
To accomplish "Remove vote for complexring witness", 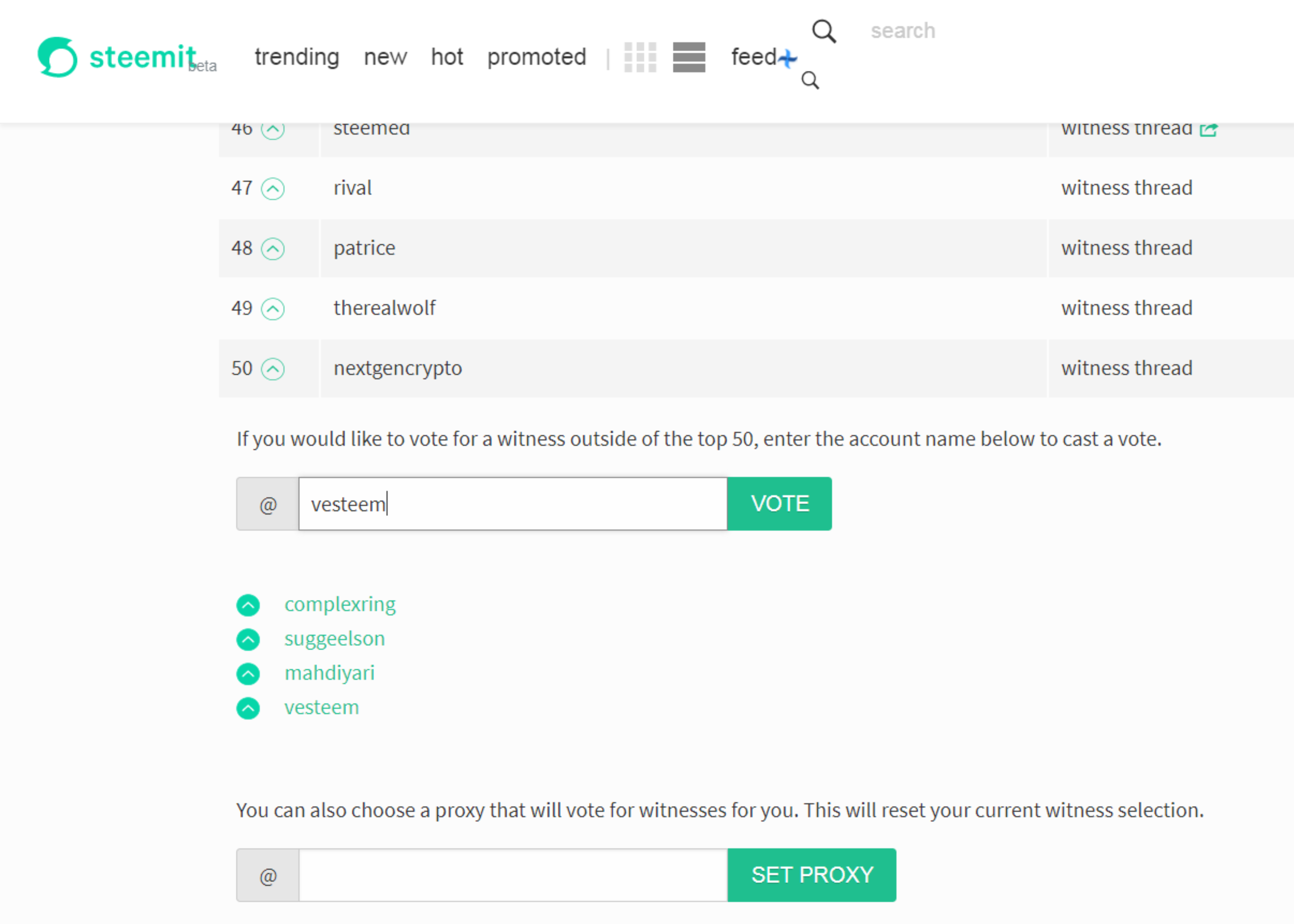I will (x=248, y=605).
